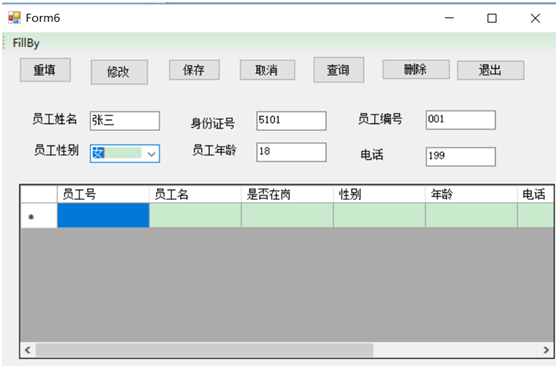Click the 重填 button

[45, 70]
